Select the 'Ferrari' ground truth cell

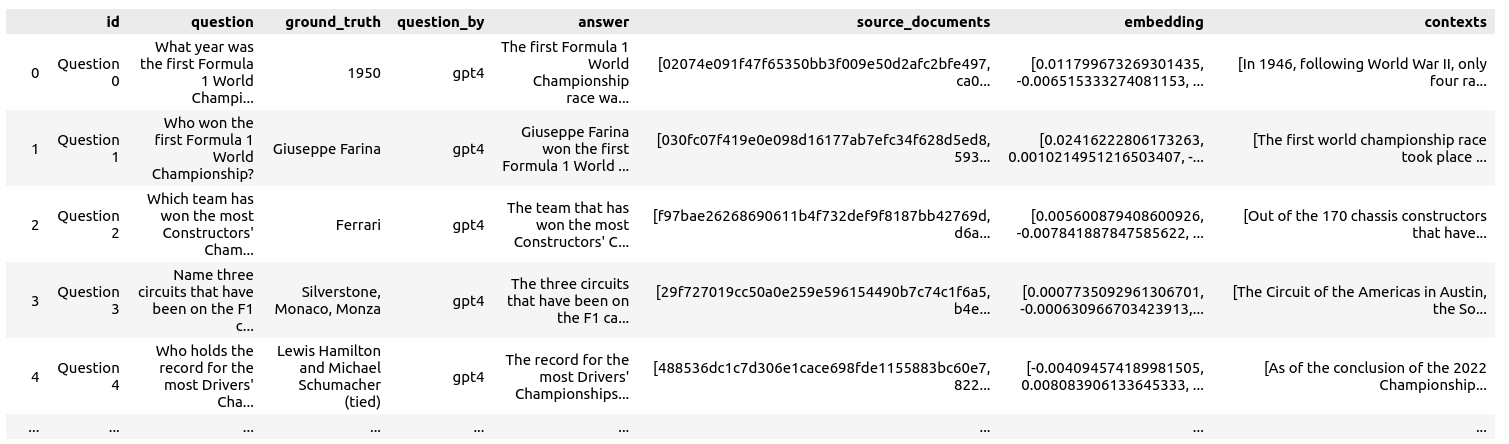coord(357,225)
